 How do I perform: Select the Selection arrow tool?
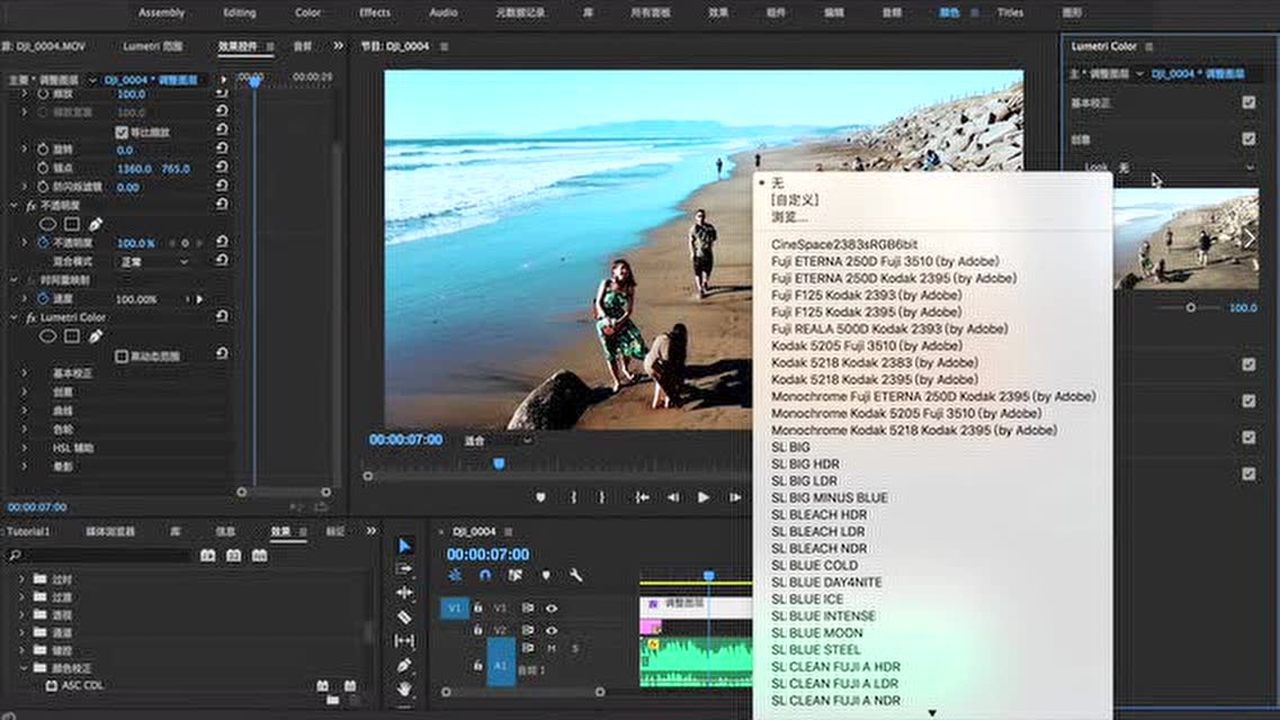click(x=404, y=545)
